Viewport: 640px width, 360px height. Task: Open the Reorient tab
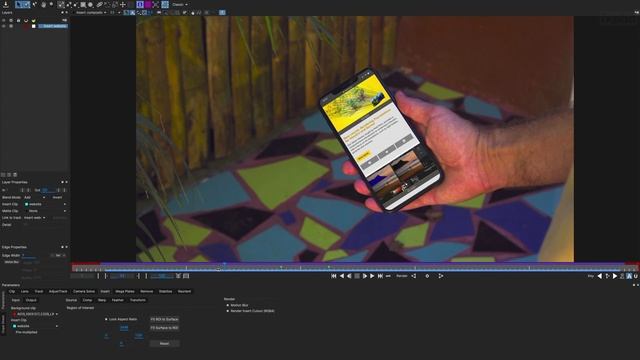tap(184, 291)
